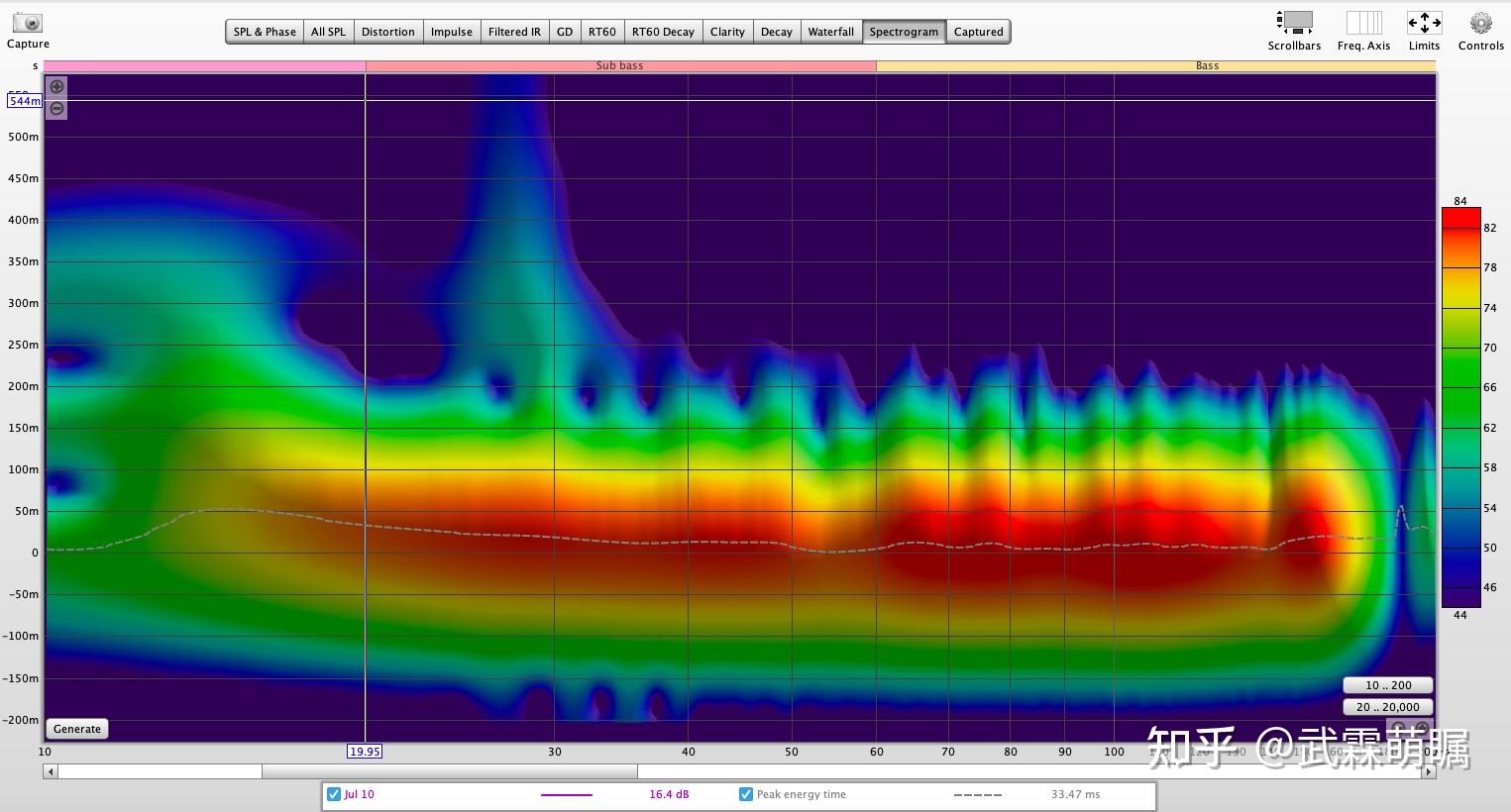Open the Limits arrows icon

1424,22
